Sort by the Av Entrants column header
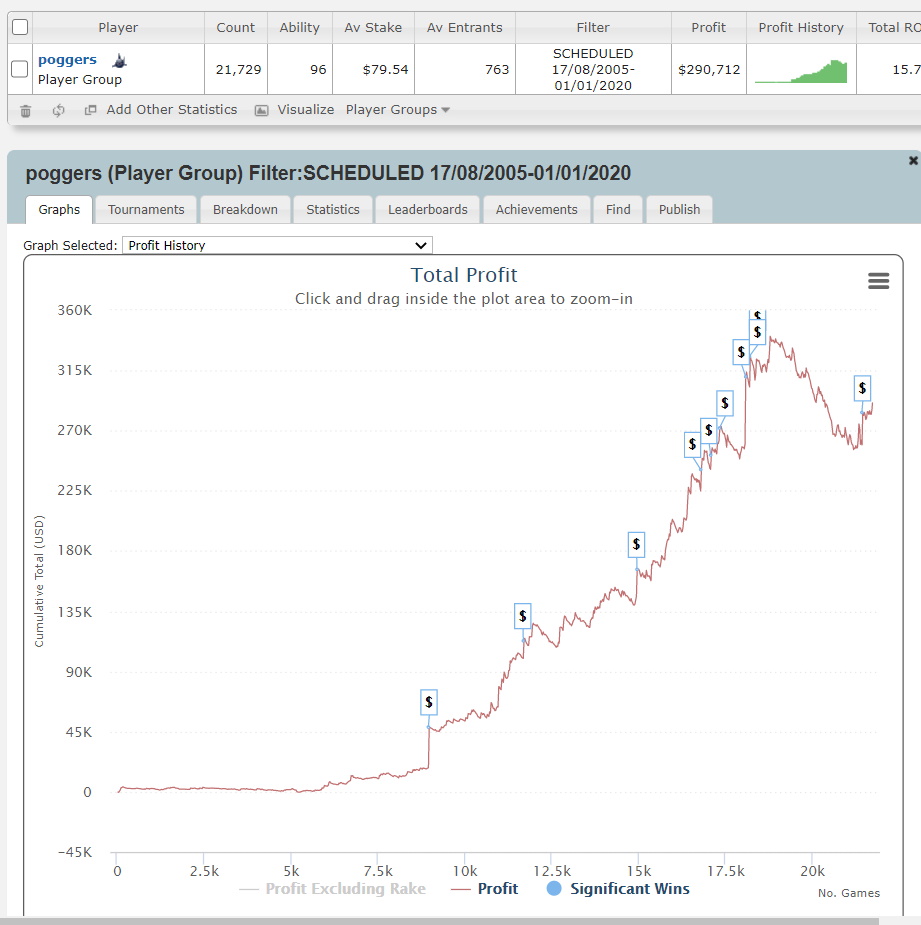This screenshot has height=925, width=921. pos(465,27)
